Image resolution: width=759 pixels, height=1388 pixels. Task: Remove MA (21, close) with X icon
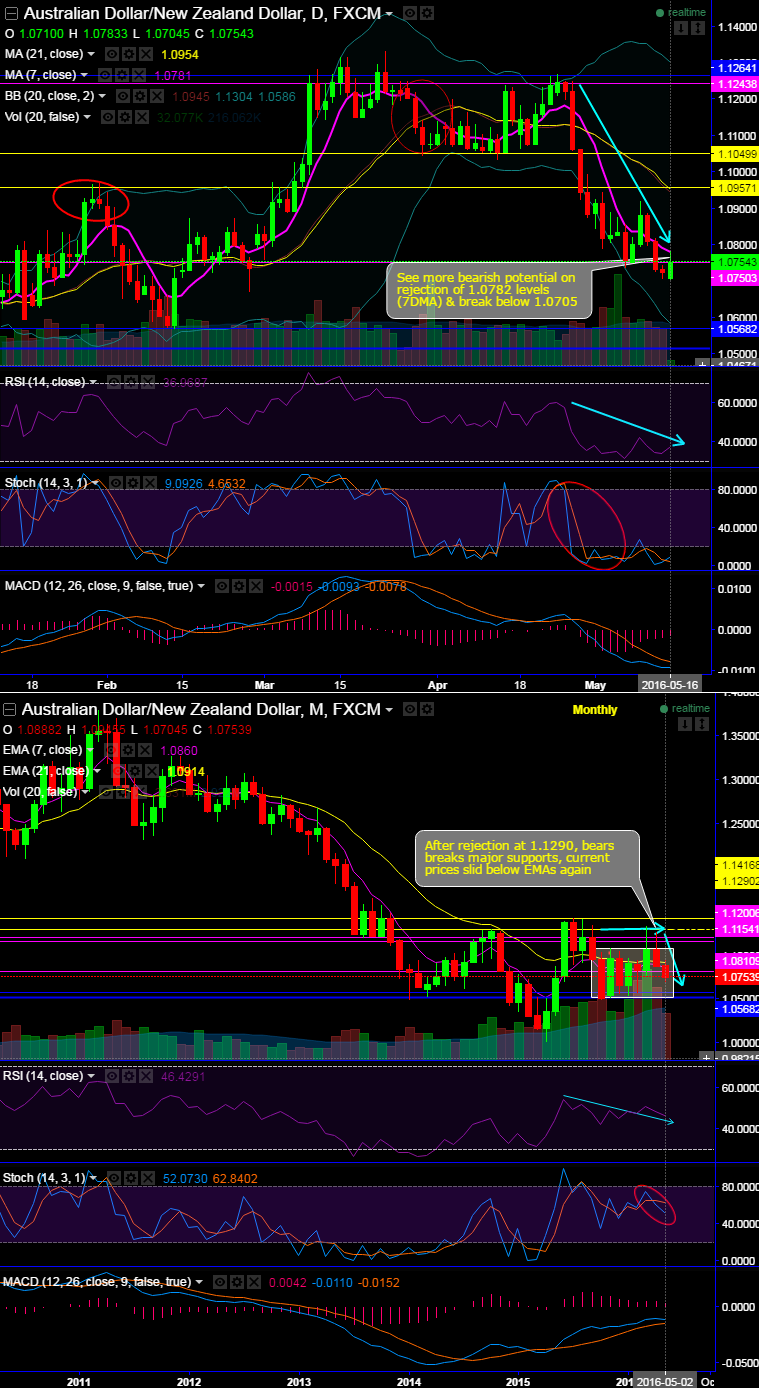coord(145,54)
